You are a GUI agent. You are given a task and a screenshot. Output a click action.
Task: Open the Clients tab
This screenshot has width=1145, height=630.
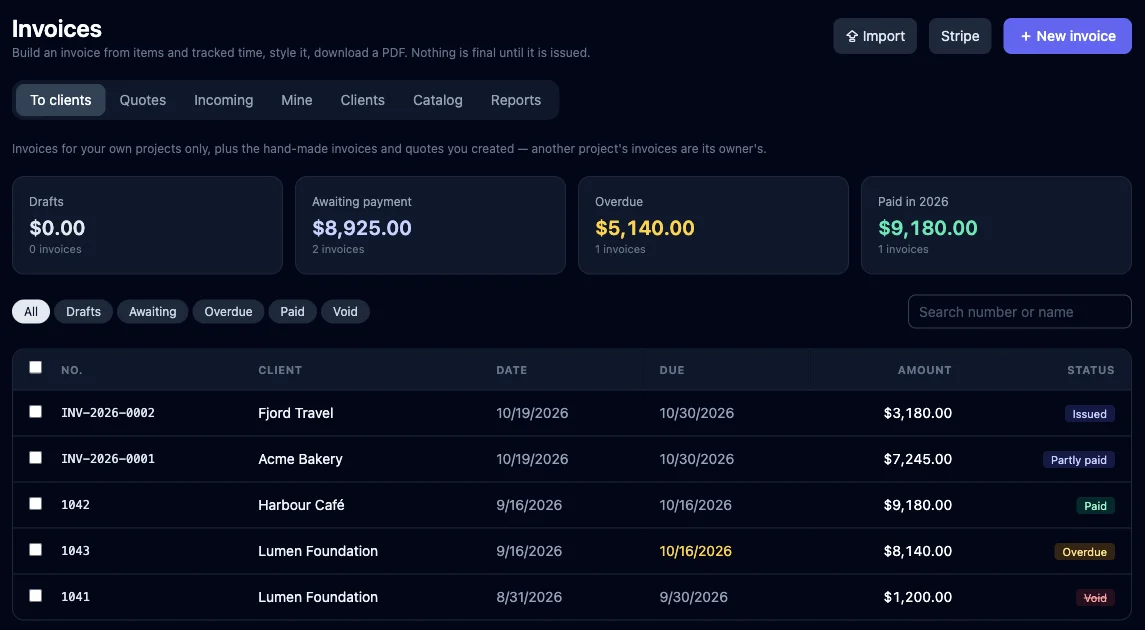point(362,100)
